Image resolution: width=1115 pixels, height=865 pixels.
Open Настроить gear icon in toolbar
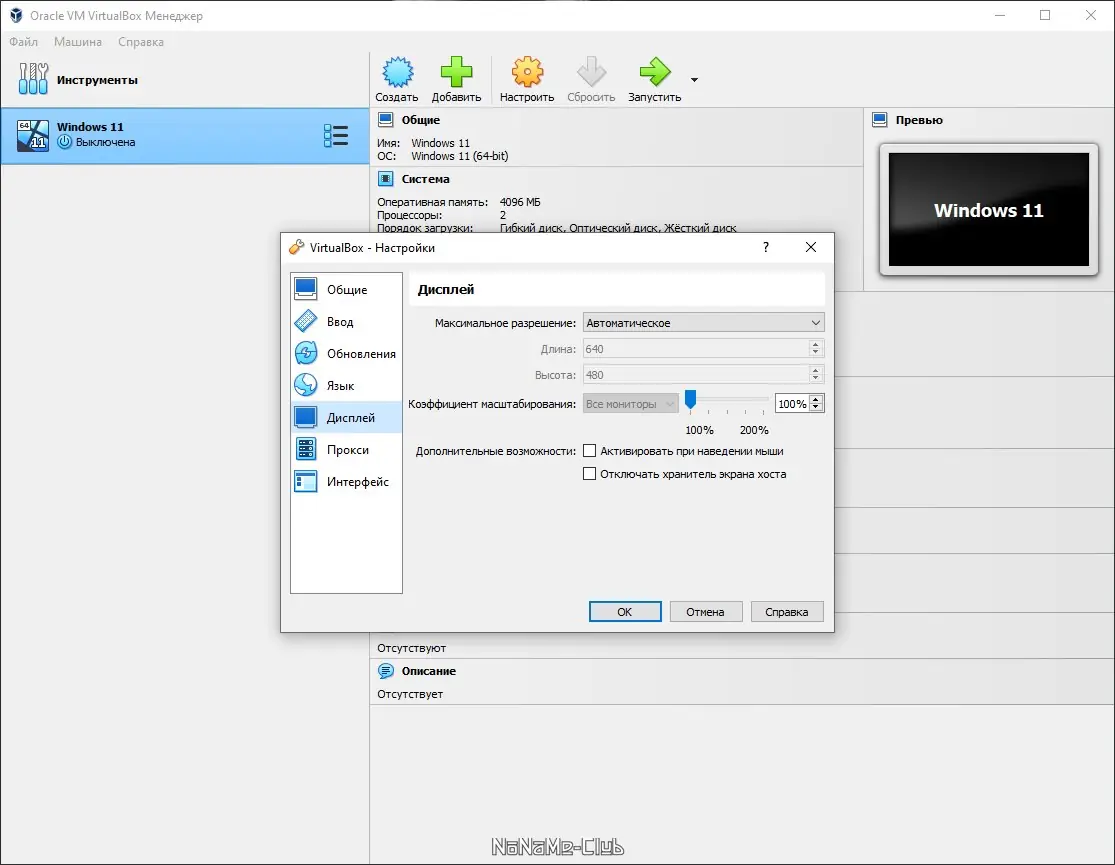527,72
